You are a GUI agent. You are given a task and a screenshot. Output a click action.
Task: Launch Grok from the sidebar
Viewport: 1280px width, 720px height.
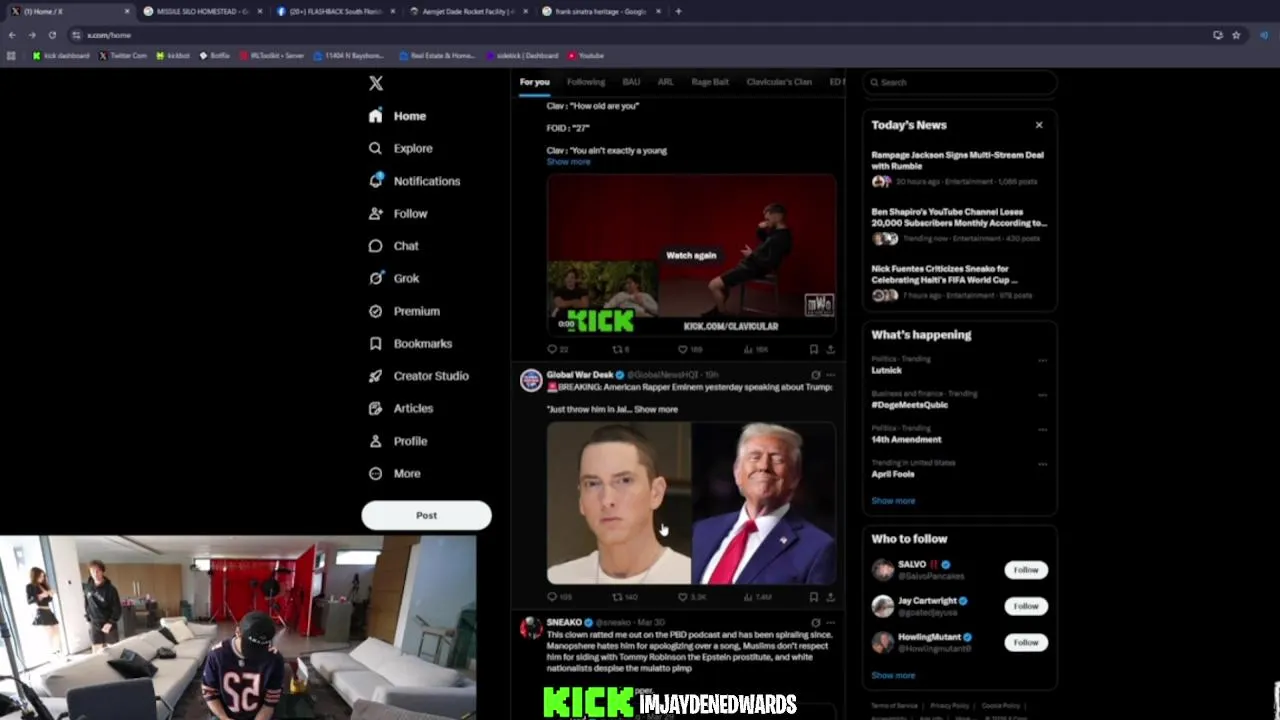tap(394, 278)
